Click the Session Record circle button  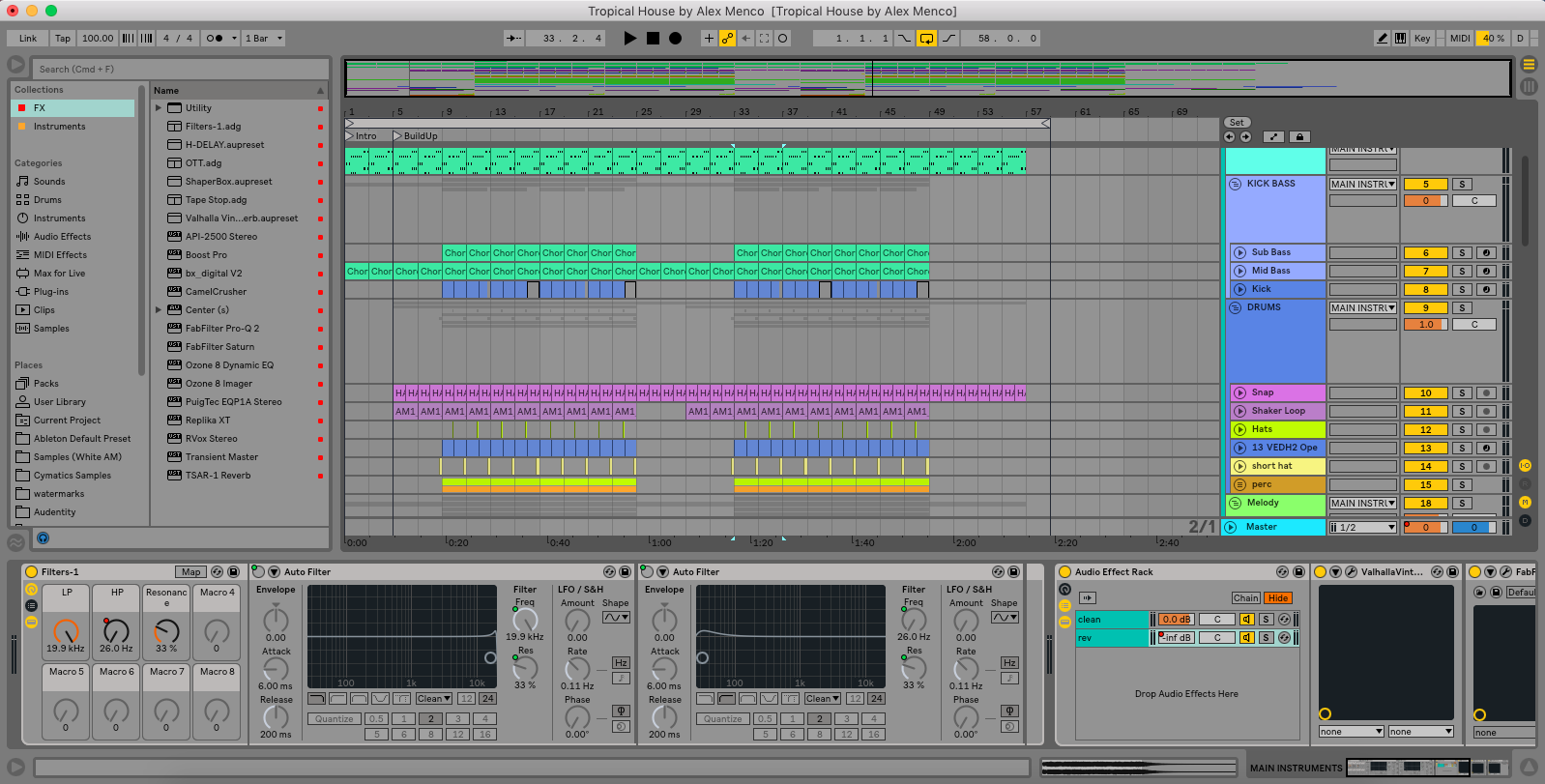783,39
